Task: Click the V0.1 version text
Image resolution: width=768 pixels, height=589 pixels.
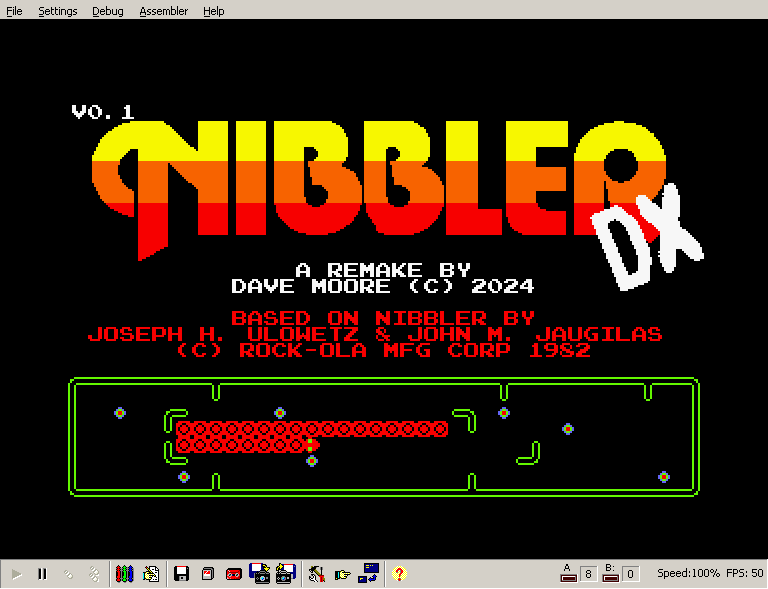Action: 103,112
